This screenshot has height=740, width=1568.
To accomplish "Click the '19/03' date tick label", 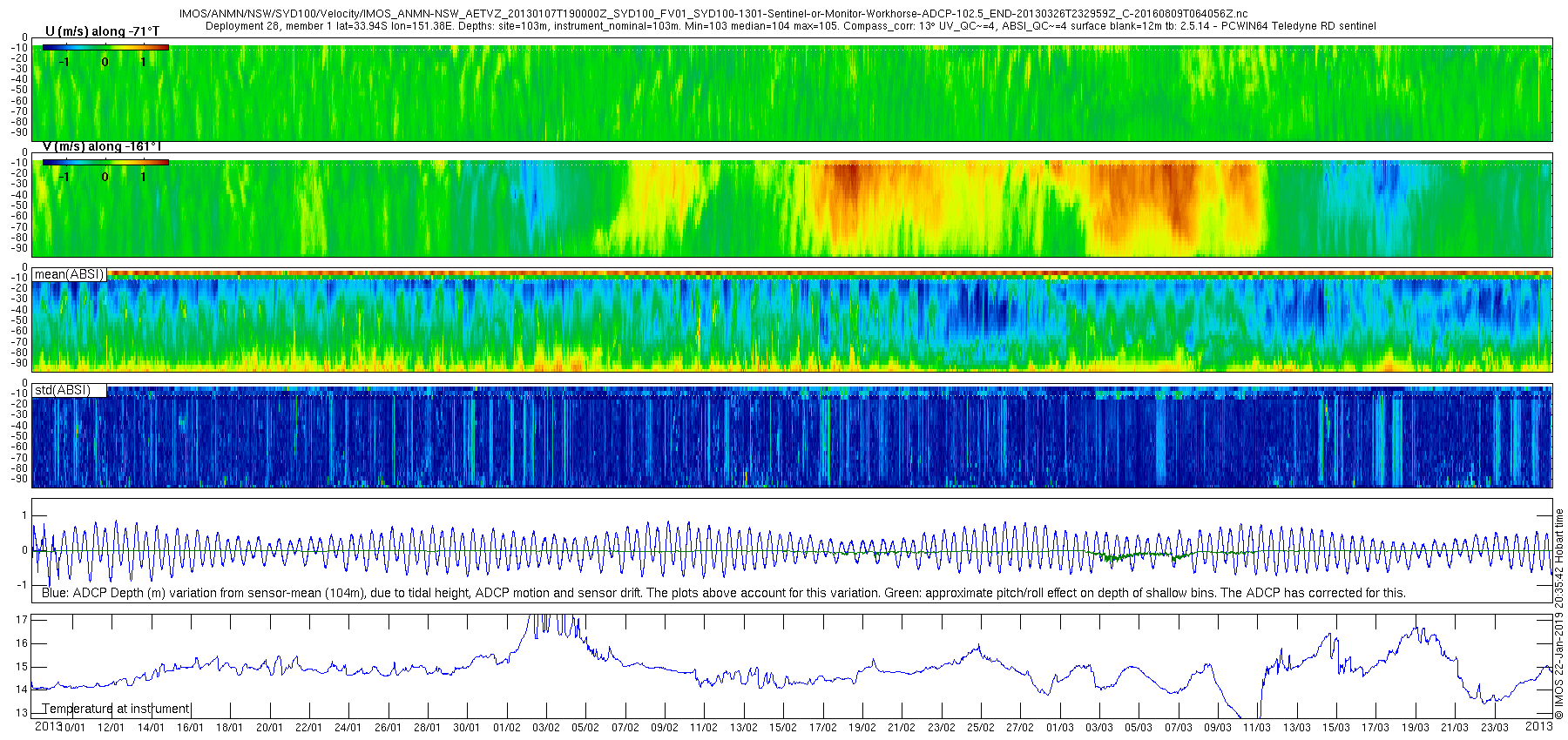I will 1415,728.
